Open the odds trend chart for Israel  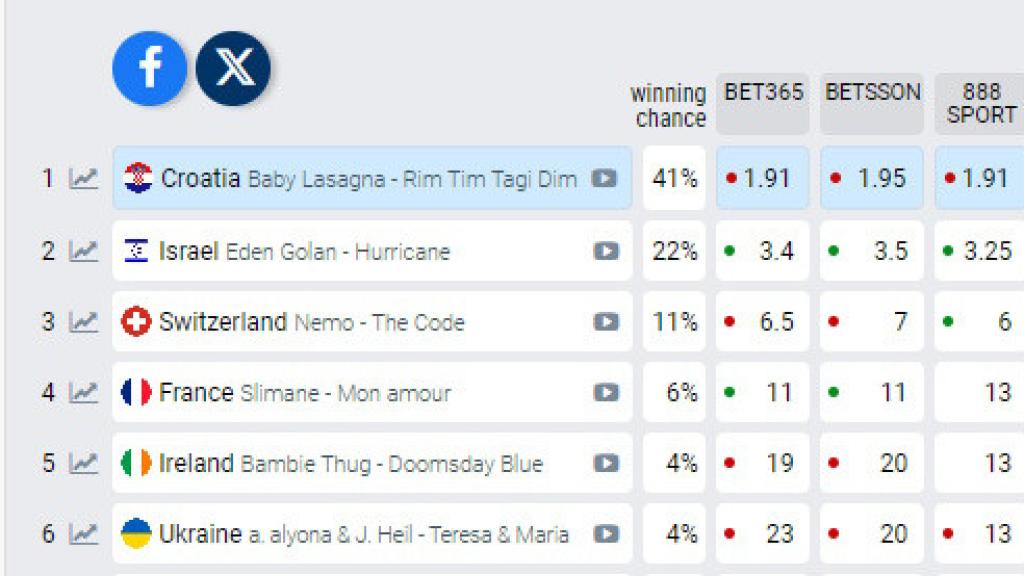click(84, 251)
